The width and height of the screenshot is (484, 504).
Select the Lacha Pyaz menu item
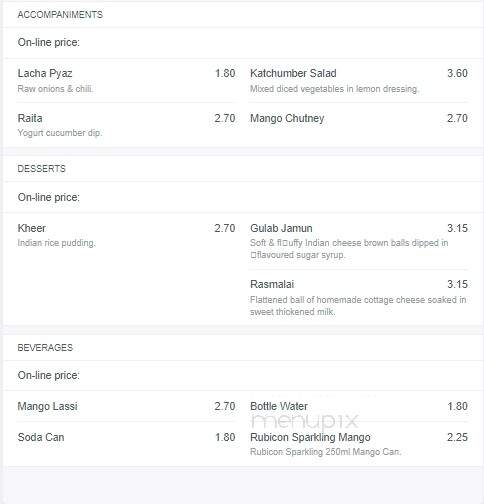click(126, 81)
